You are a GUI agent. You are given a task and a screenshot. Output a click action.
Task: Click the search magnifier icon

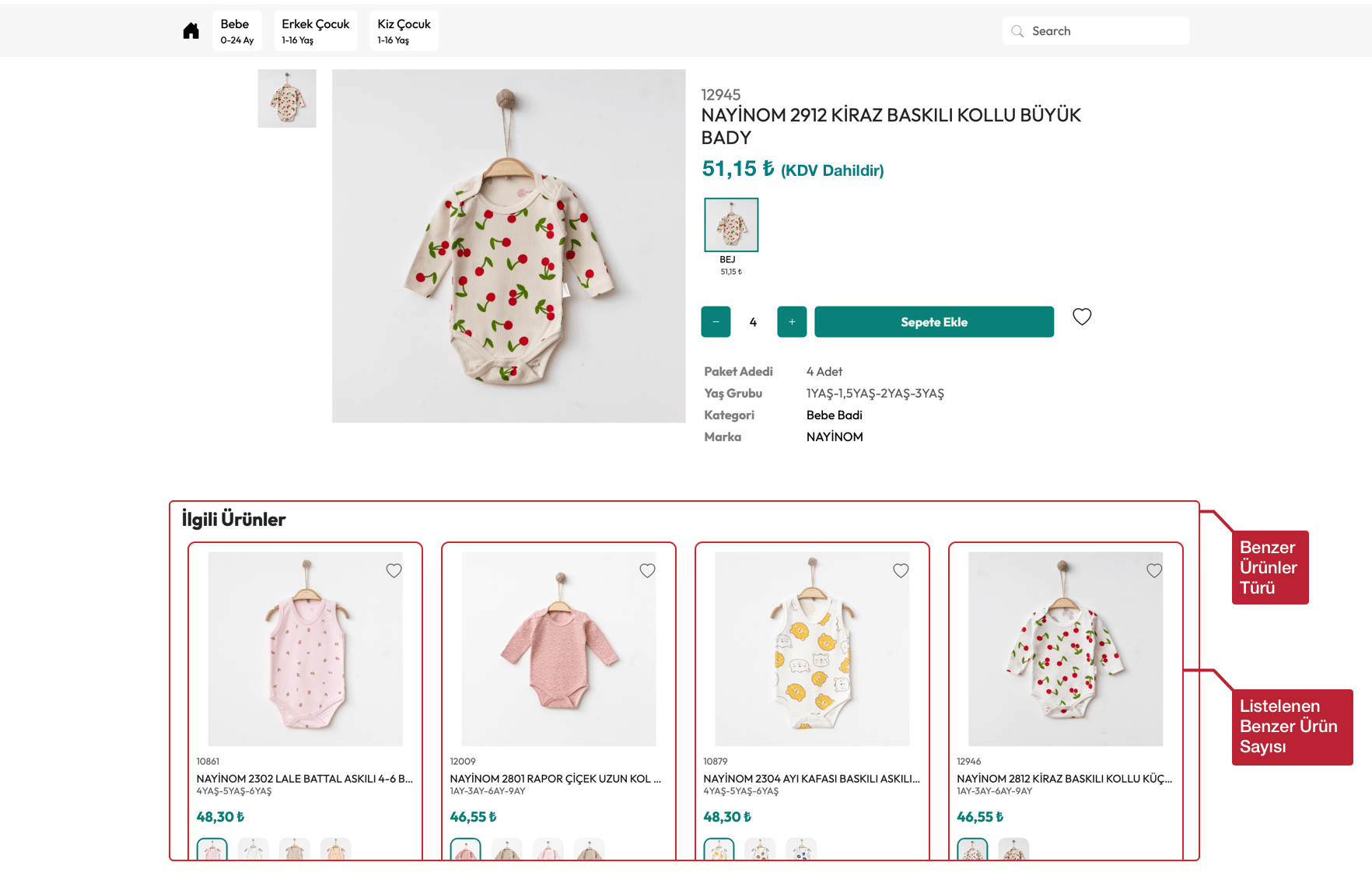1017,31
